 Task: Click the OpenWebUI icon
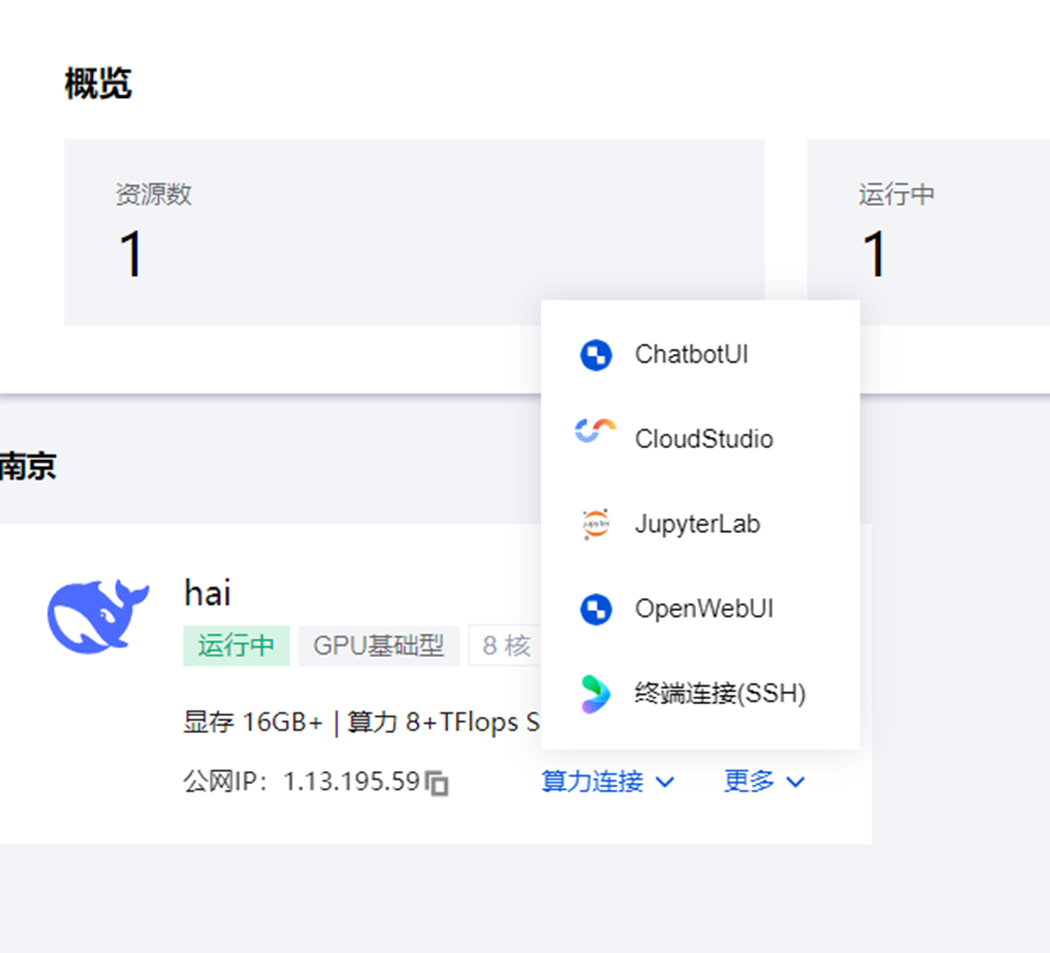[594, 608]
